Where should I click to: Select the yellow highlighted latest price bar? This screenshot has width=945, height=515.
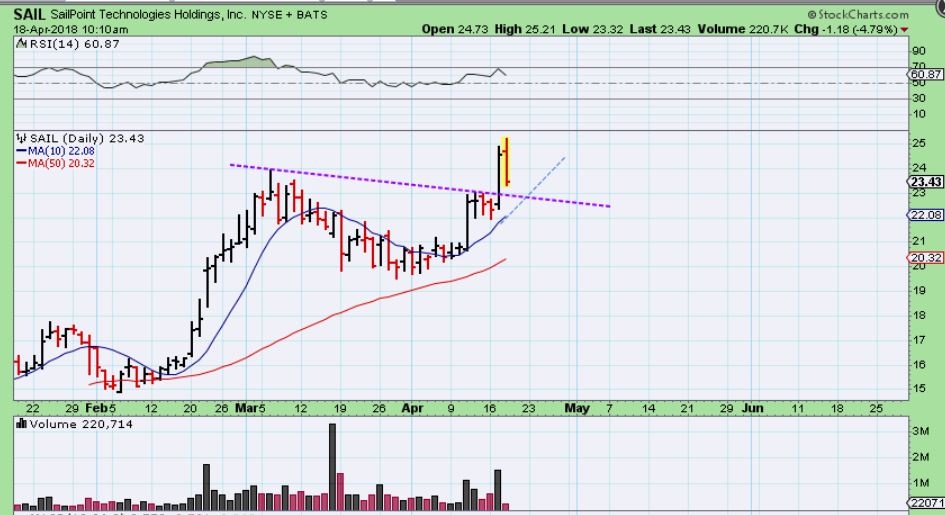click(x=507, y=161)
